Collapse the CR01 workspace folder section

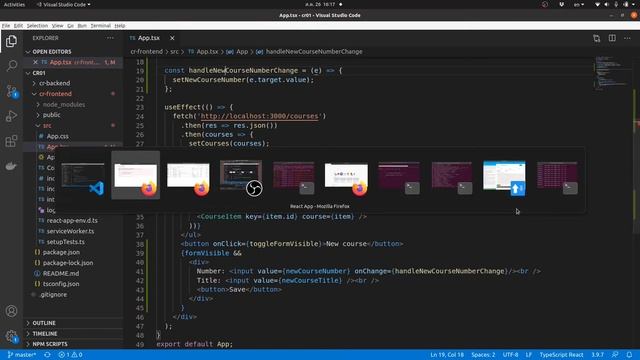[73, 73]
